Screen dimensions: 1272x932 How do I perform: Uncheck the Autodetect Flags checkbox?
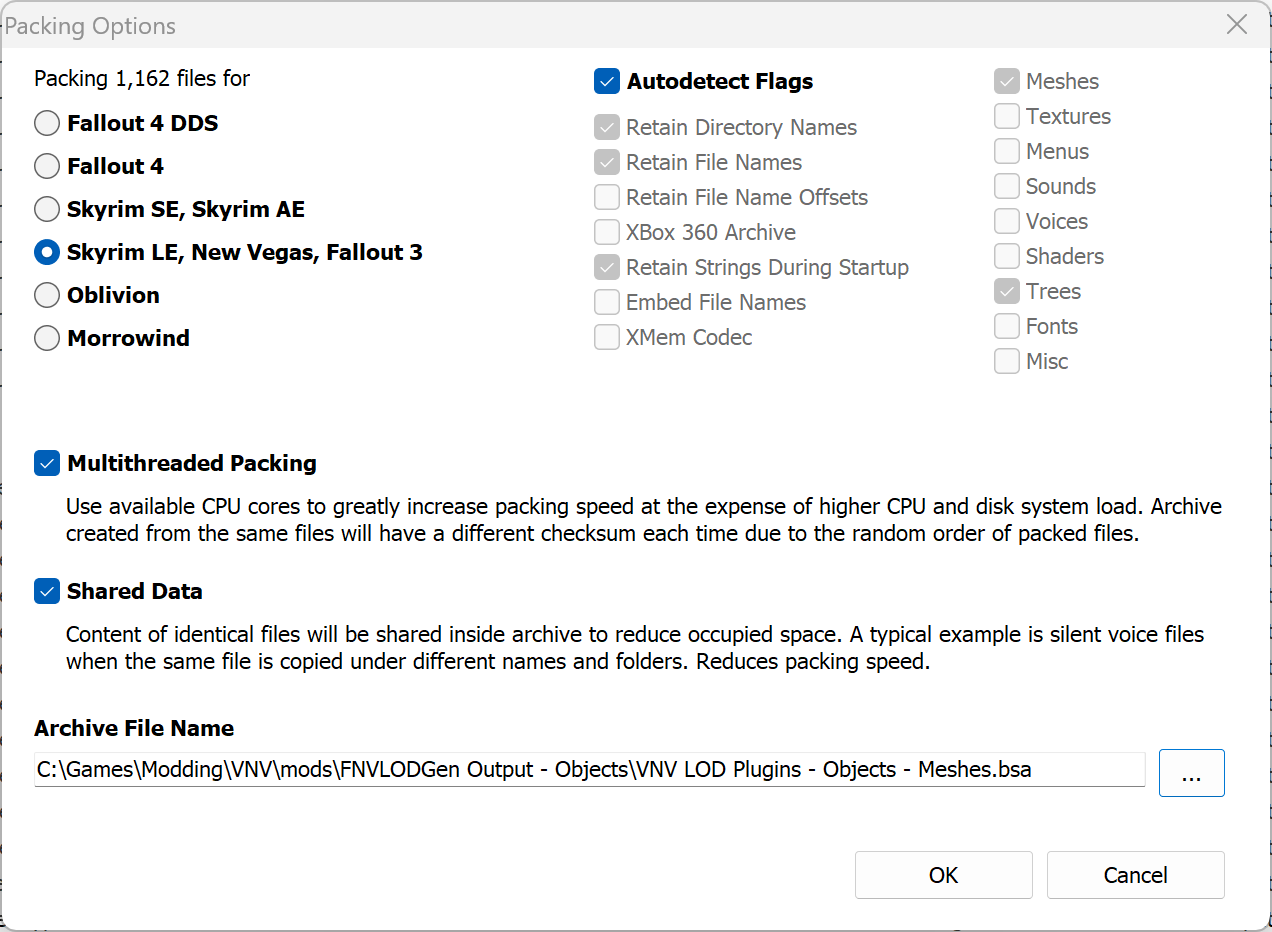pos(607,81)
